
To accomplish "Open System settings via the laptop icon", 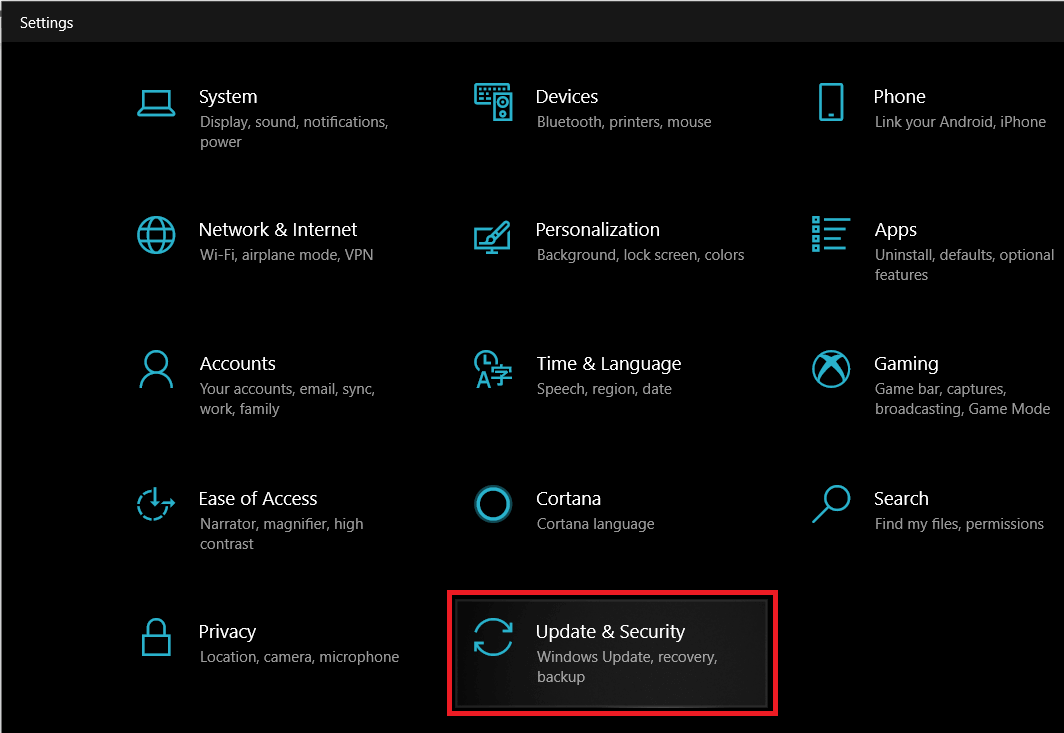I will pos(156,101).
